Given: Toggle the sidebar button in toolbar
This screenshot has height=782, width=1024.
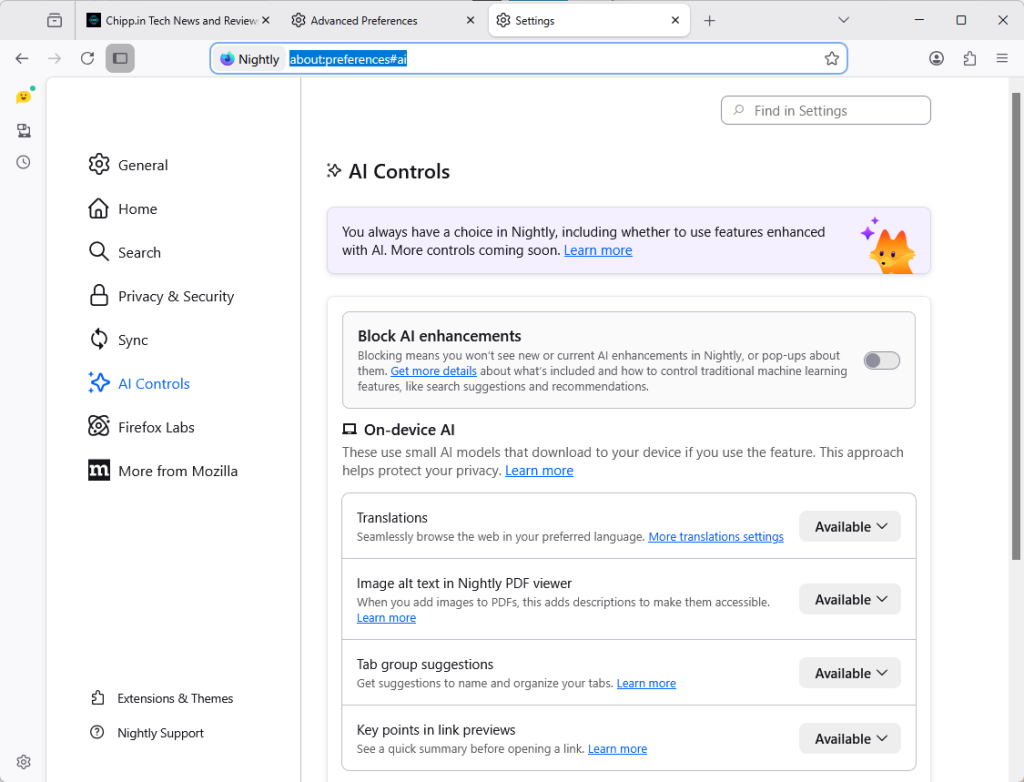Looking at the screenshot, I should pyautogui.click(x=120, y=59).
